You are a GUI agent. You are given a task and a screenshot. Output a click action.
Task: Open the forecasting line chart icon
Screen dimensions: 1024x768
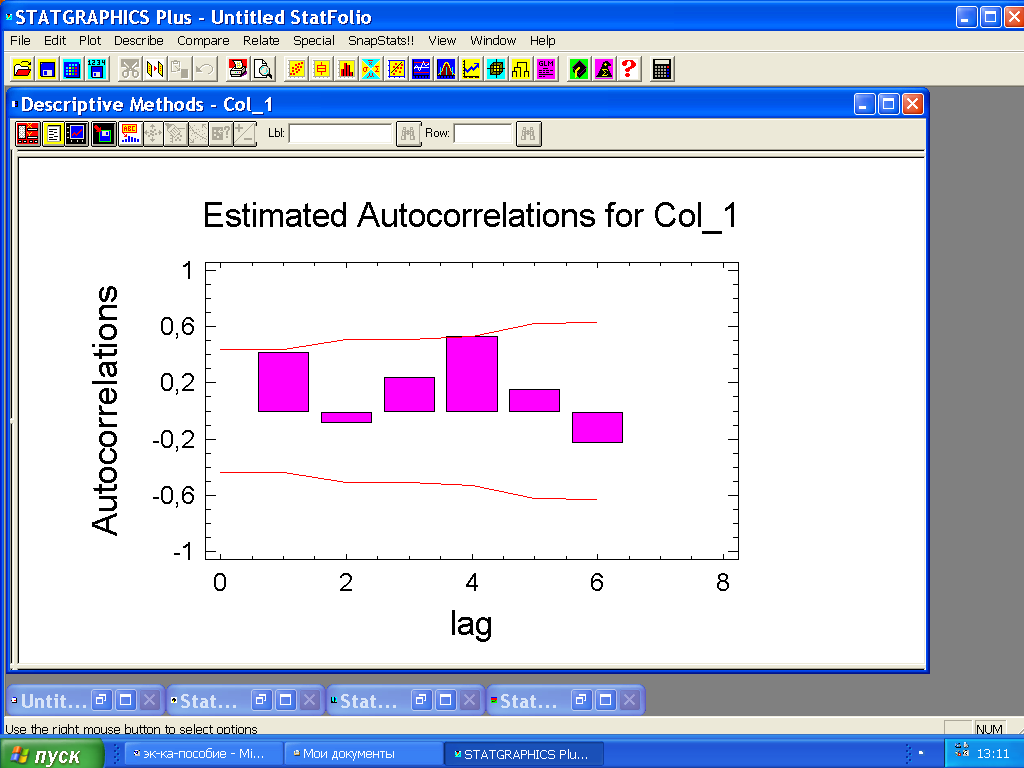pyautogui.click(x=470, y=69)
